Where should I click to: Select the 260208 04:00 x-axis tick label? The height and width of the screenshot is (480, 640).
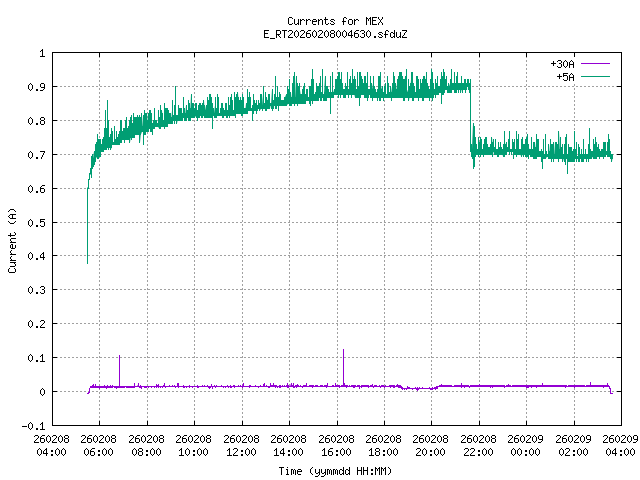pyautogui.click(x=51, y=444)
